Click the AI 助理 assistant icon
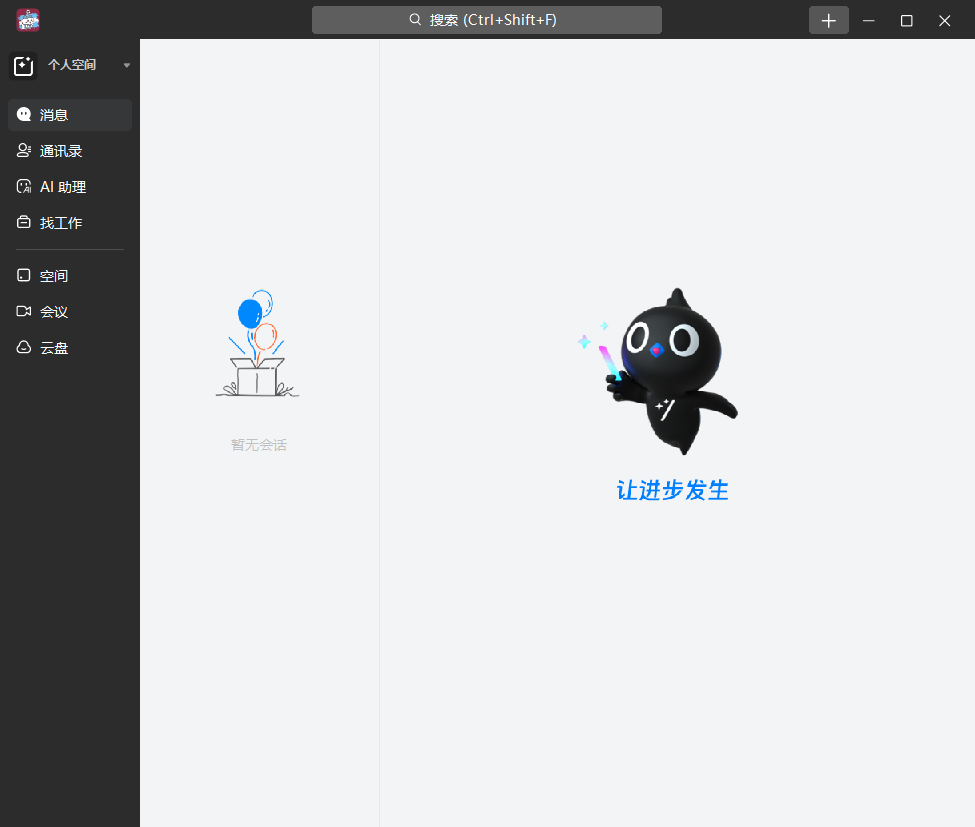Screen dimensions: 975x827 tap(24, 187)
